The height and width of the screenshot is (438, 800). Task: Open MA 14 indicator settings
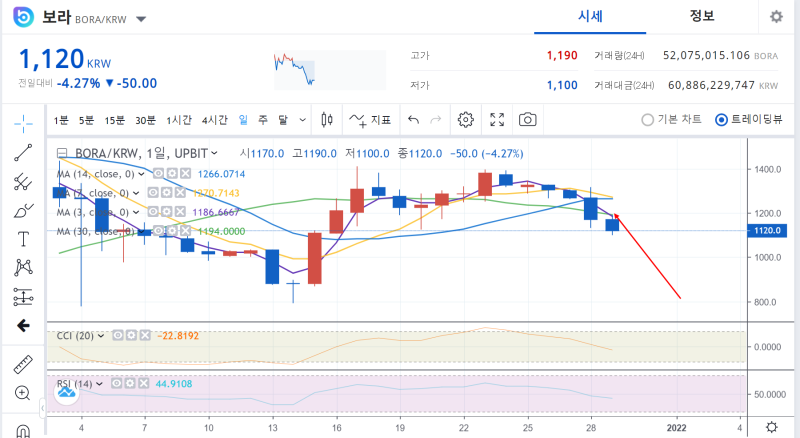point(172,174)
